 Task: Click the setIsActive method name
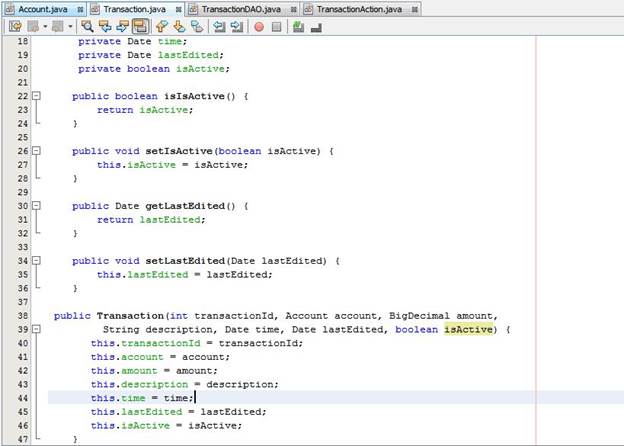coord(179,151)
